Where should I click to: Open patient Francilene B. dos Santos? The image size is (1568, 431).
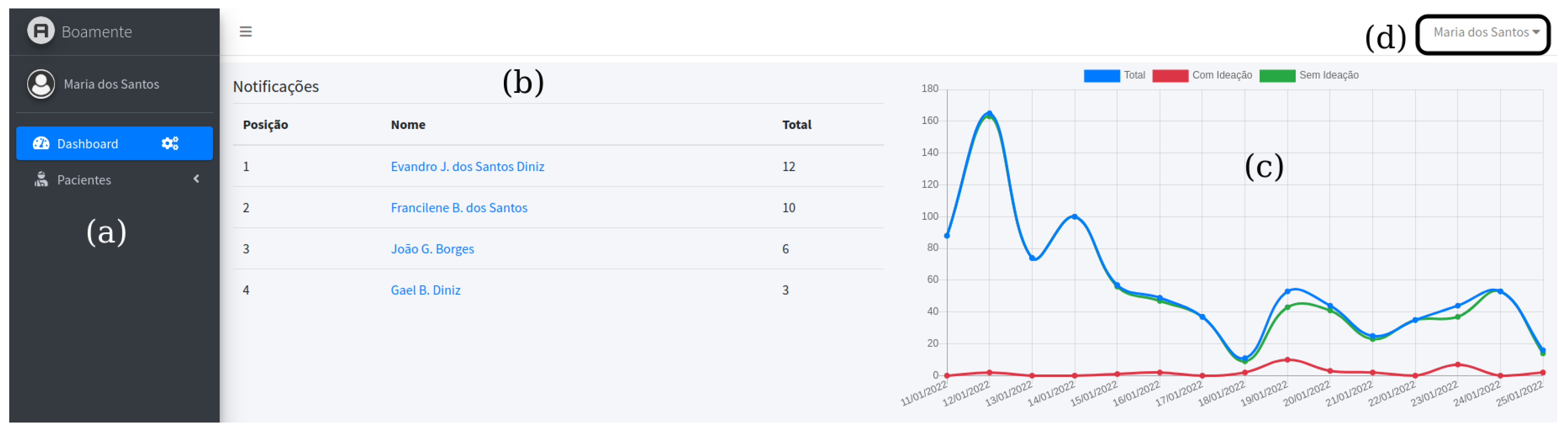pyautogui.click(x=458, y=208)
